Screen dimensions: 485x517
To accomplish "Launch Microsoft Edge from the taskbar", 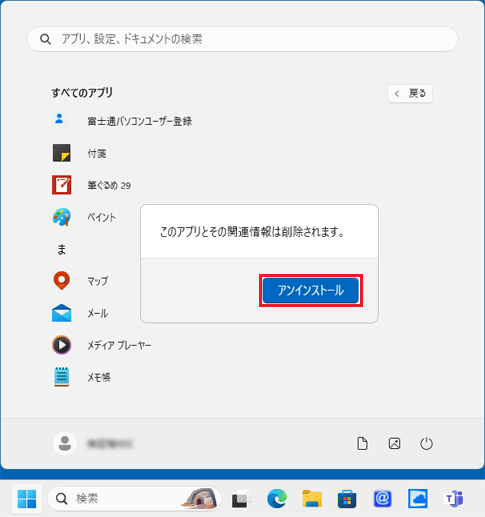I will coord(277,499).
